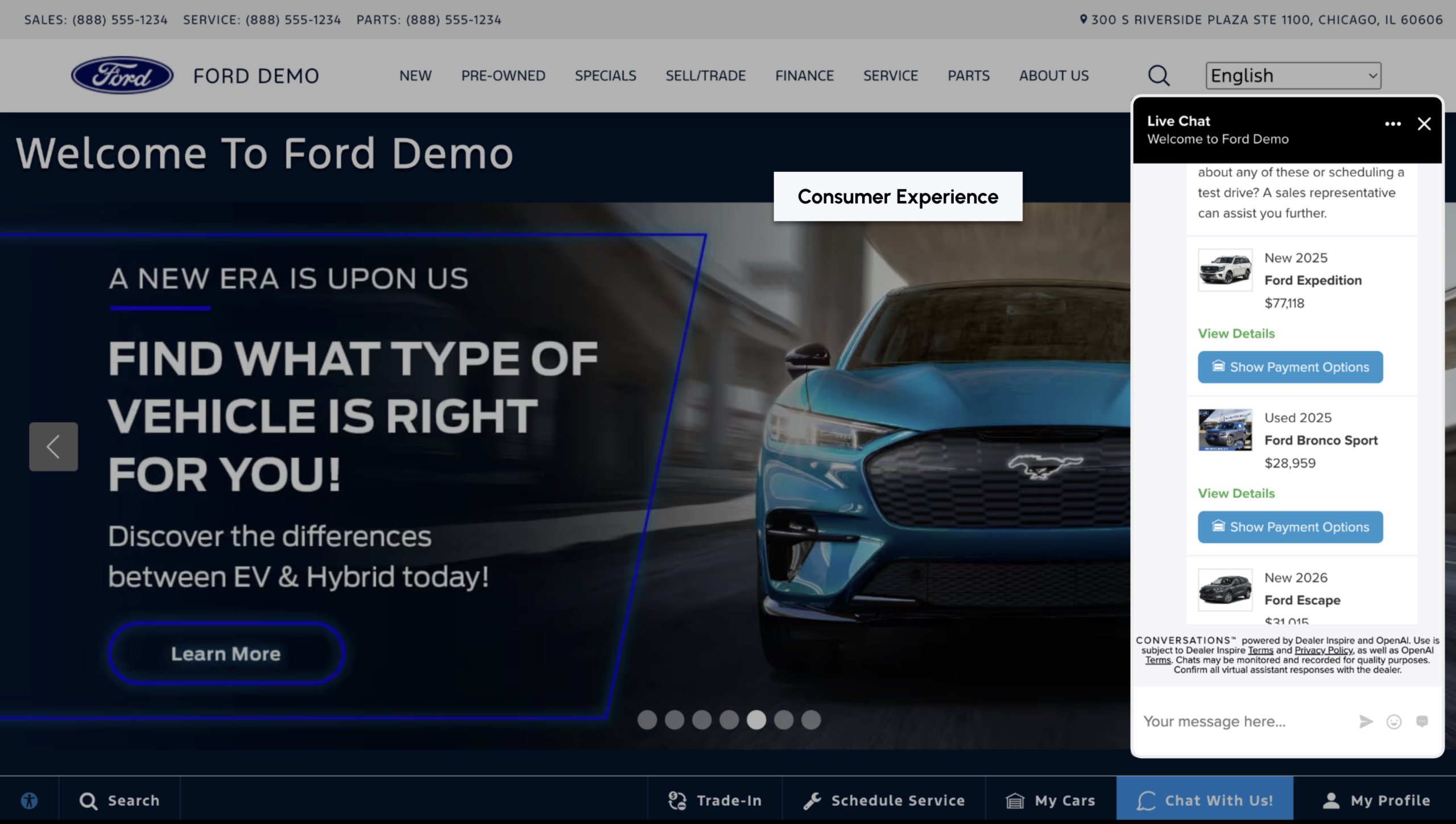
Task: Open the ABOUT US menu
Action: pyautogui.click(x=1054, y=76)
